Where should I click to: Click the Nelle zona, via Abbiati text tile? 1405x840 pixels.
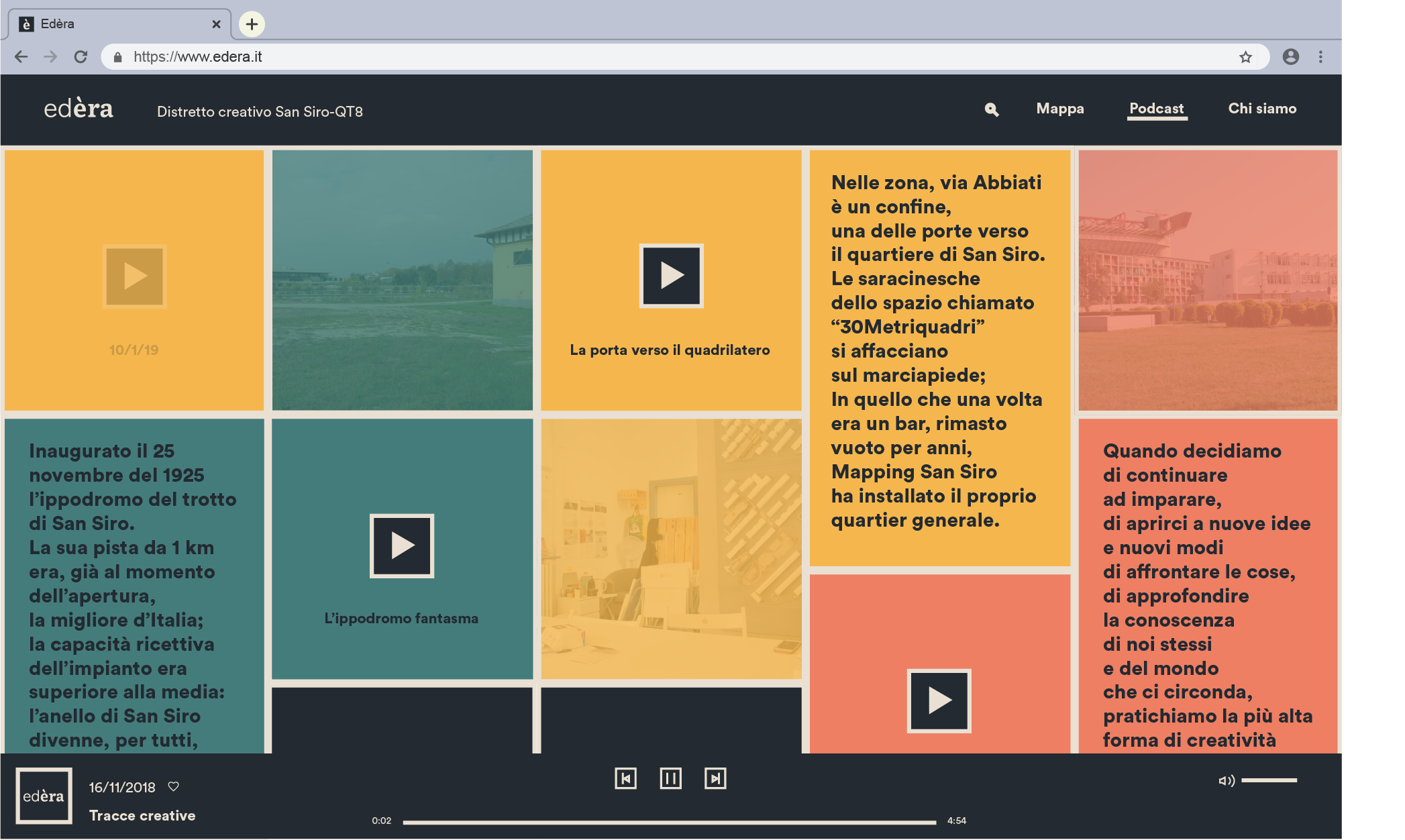pos(939,358)
